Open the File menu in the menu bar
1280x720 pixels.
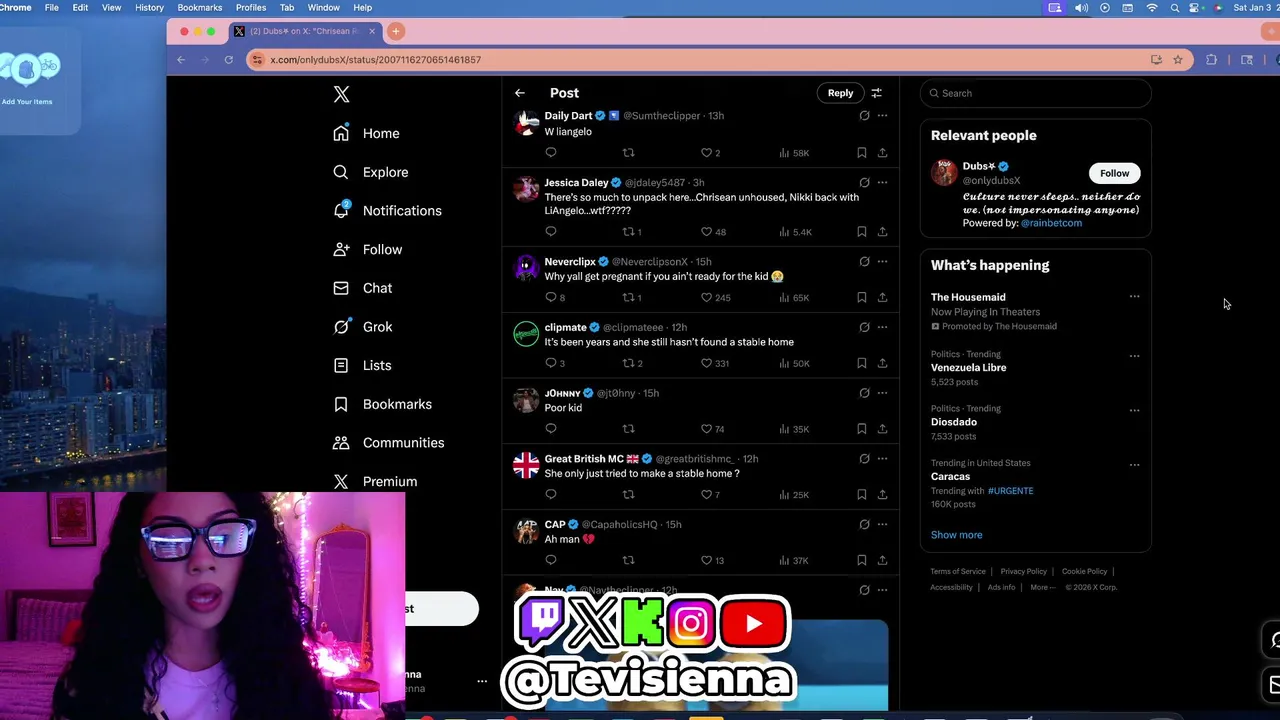click(51, 7)
